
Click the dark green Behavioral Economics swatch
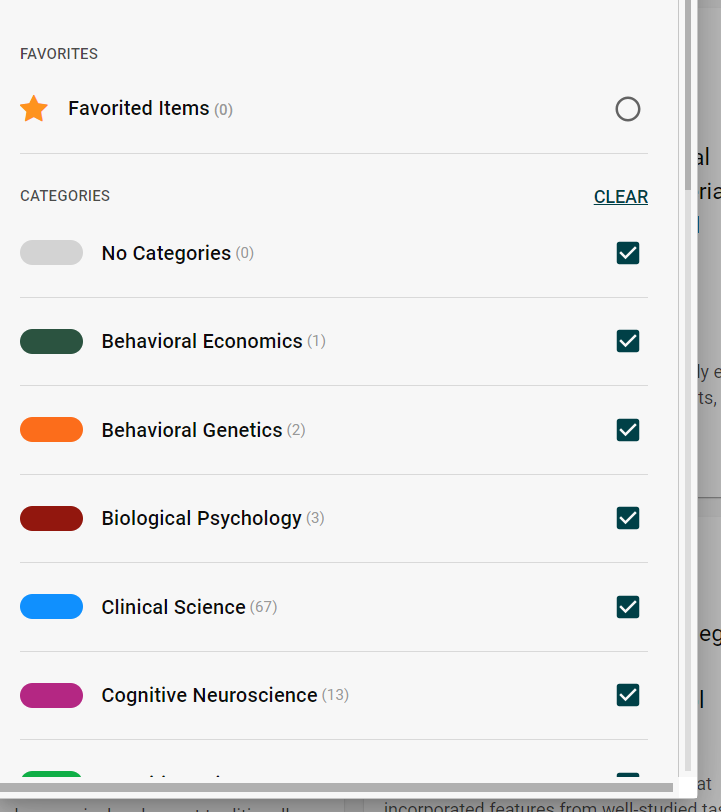pyautogui.click(x=51, y=341)
